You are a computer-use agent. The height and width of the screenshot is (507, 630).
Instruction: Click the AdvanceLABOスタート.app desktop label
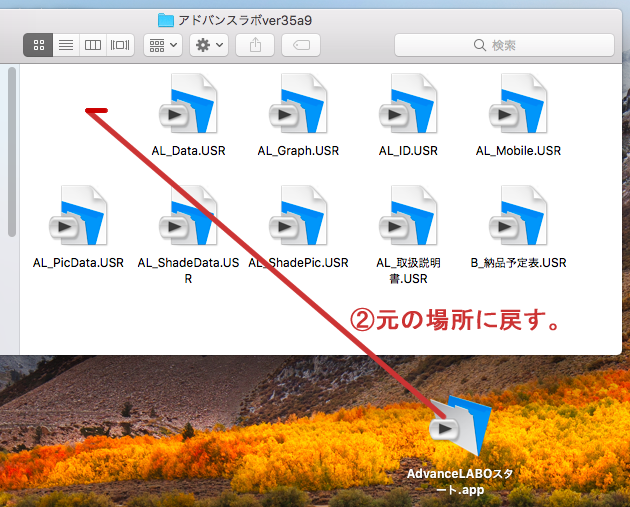point(460,481)
